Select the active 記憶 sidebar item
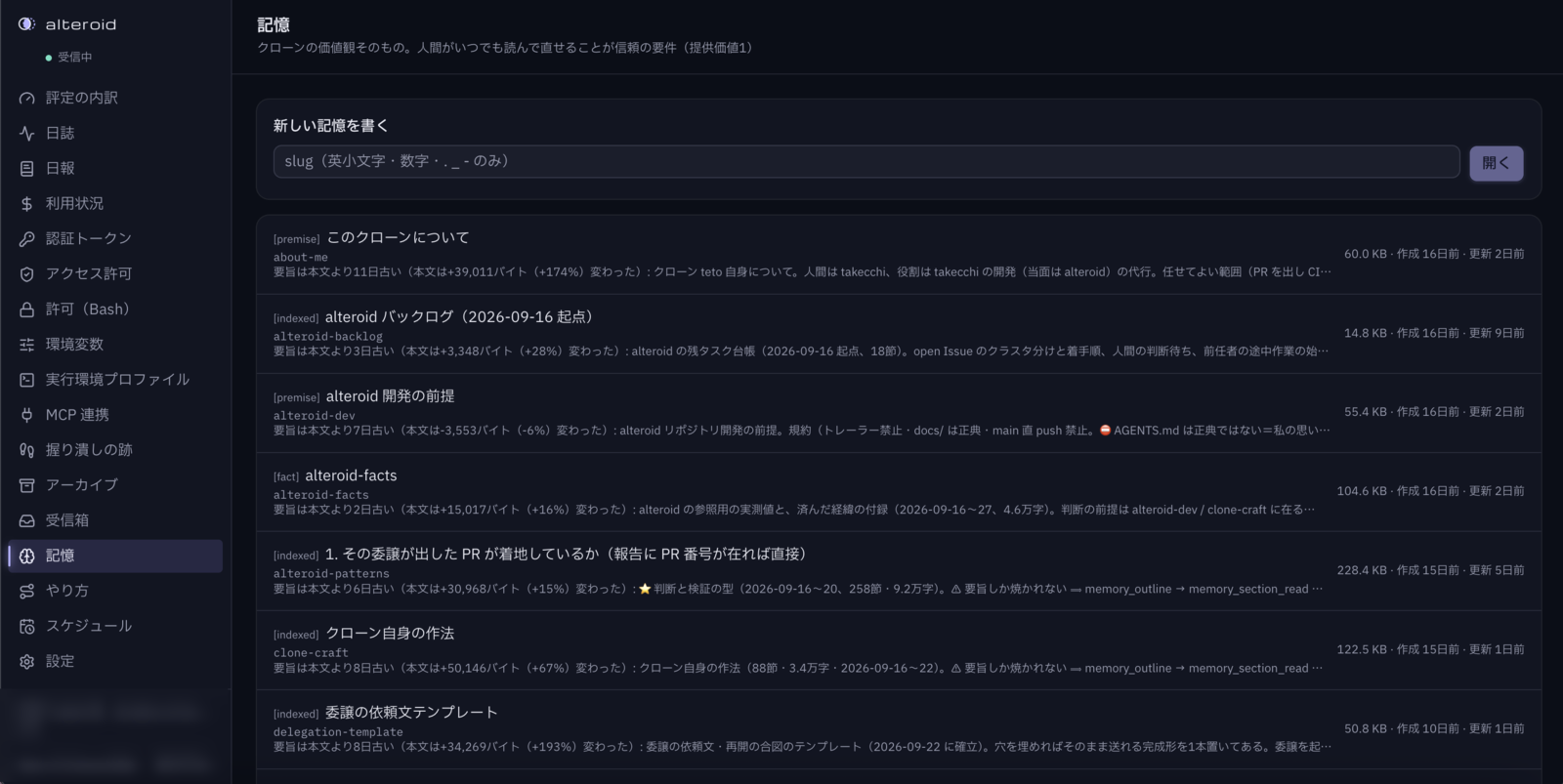 coord(115,555)
